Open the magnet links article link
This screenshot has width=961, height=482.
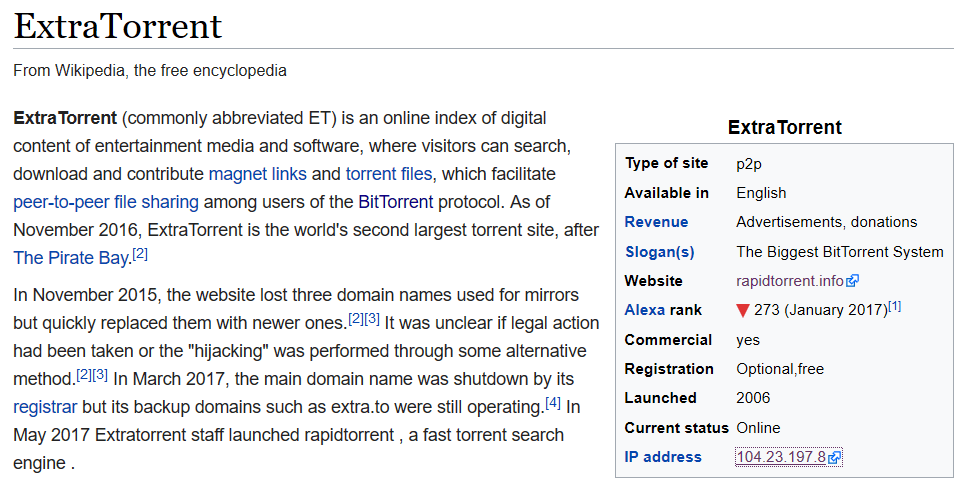click(257, 174)
